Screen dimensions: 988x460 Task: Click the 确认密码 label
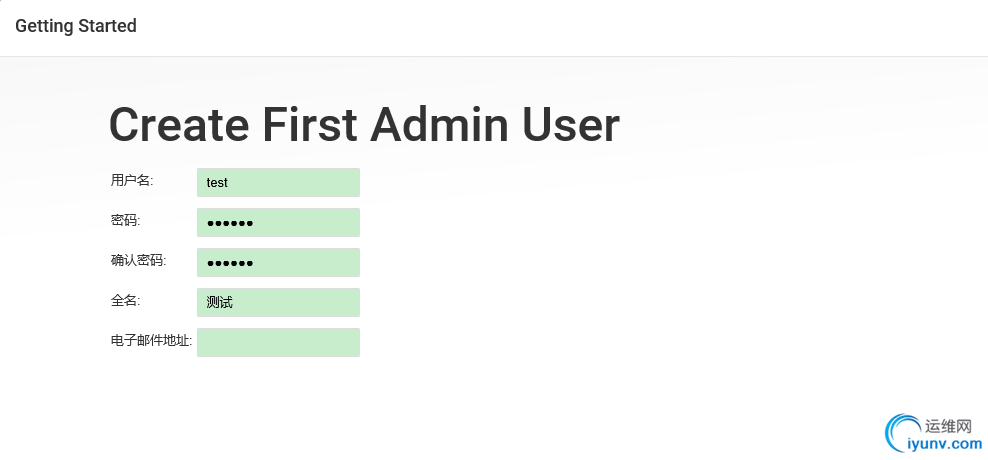[x=139, y=260]
